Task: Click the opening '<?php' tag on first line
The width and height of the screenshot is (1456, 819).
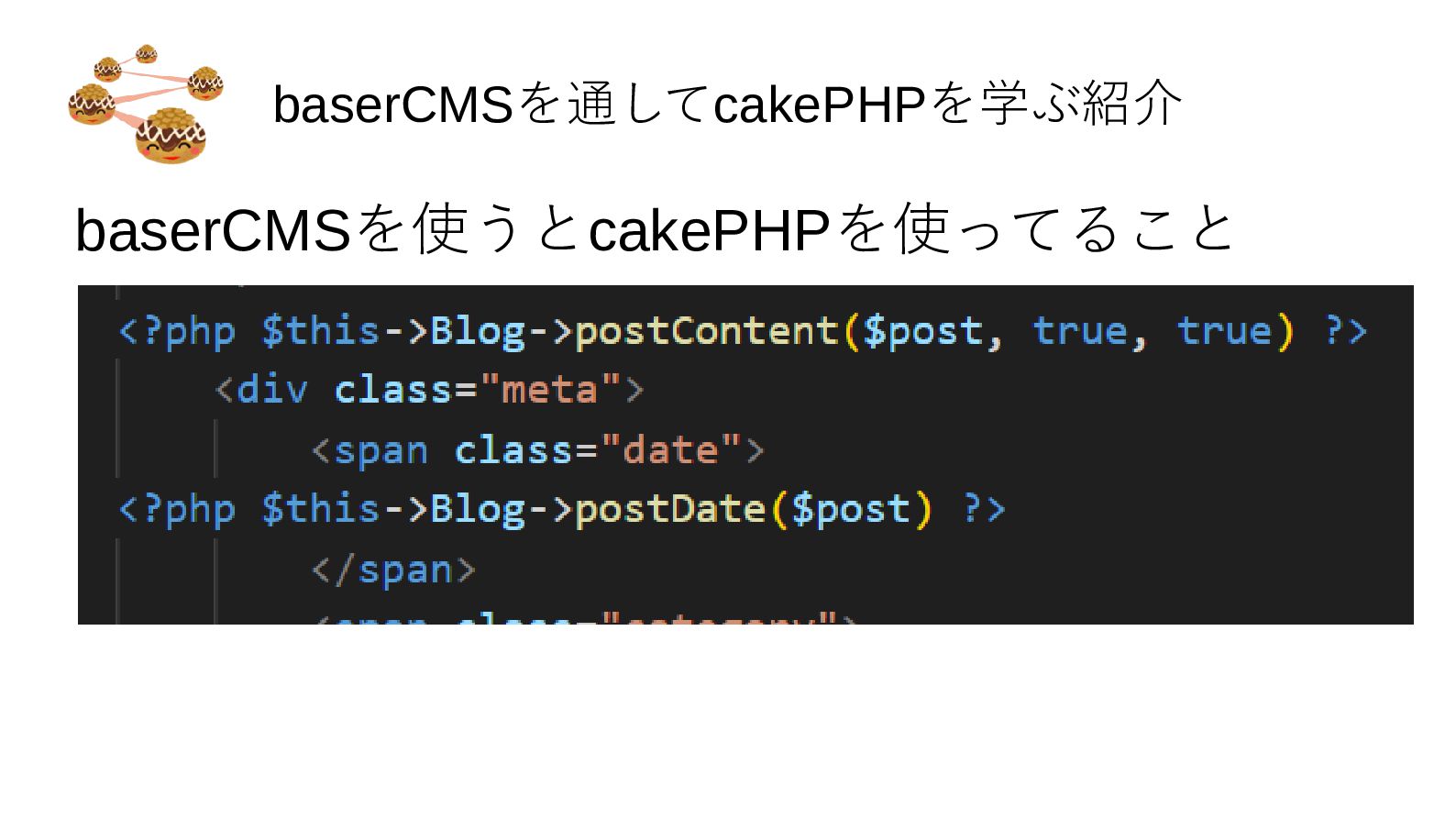Action: click(x=178, y=332)
